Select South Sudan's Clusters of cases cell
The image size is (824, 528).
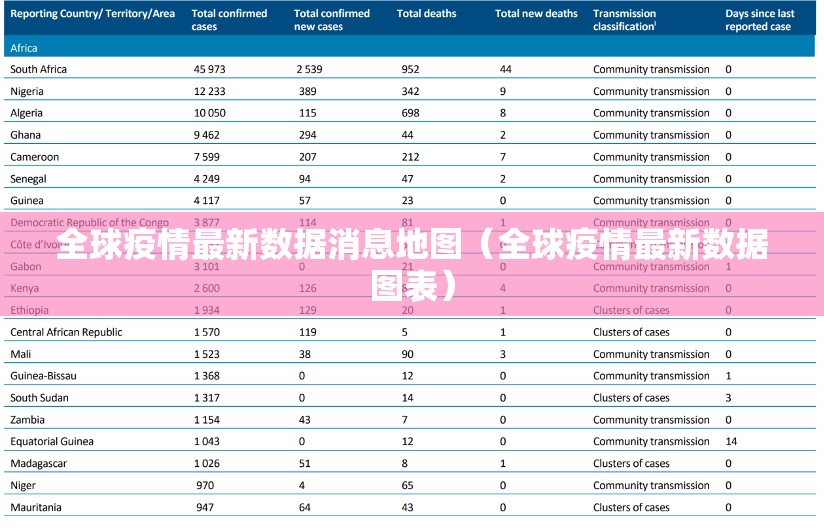coord(631,398)
